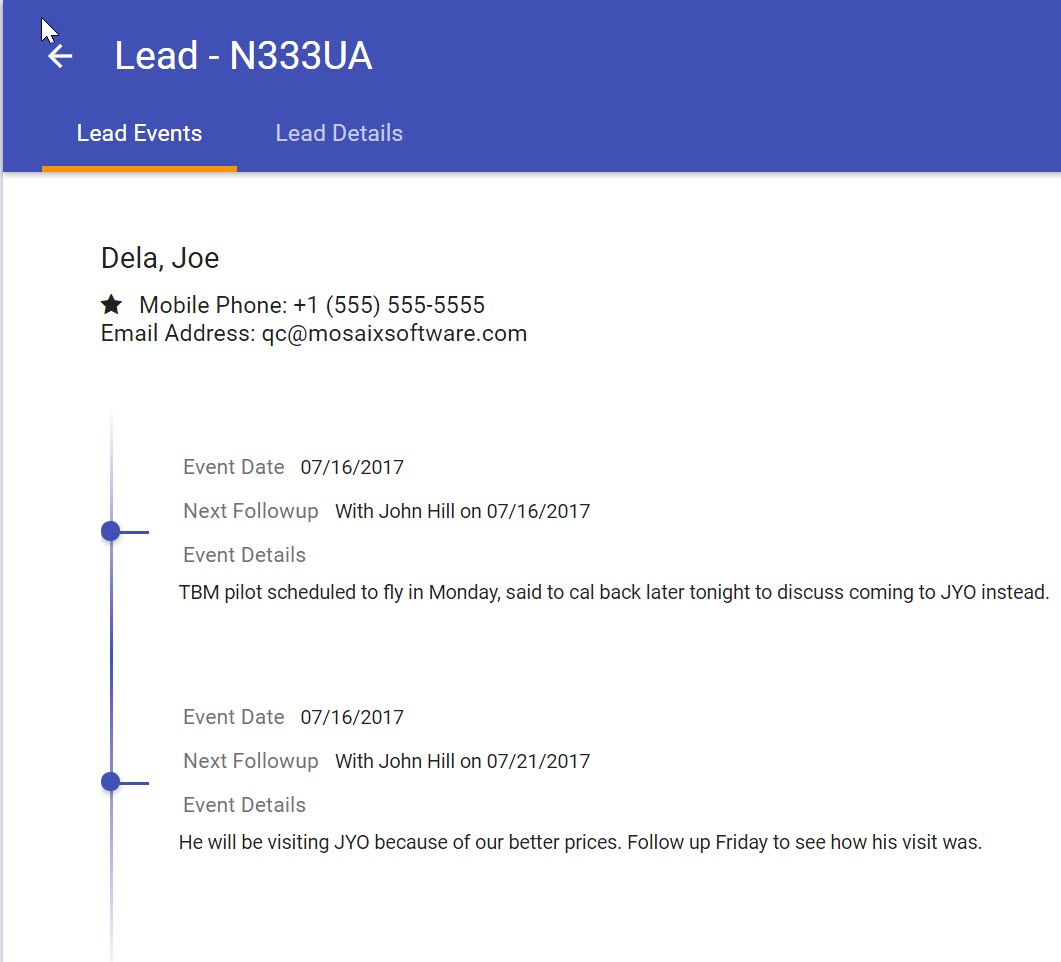Screen dimensions: 1061x962
Task: Switch to the Lead Events tab
Action: (139, 134)
